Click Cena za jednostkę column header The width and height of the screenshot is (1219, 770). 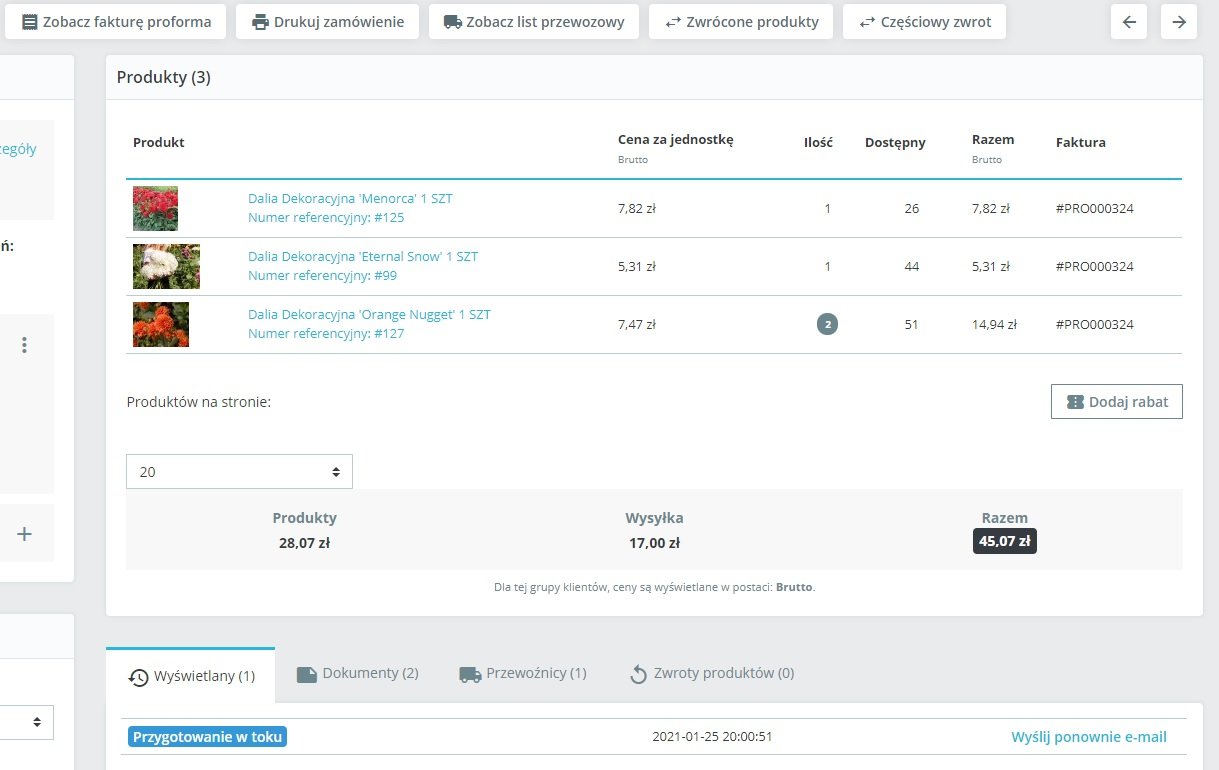[676, 140]
